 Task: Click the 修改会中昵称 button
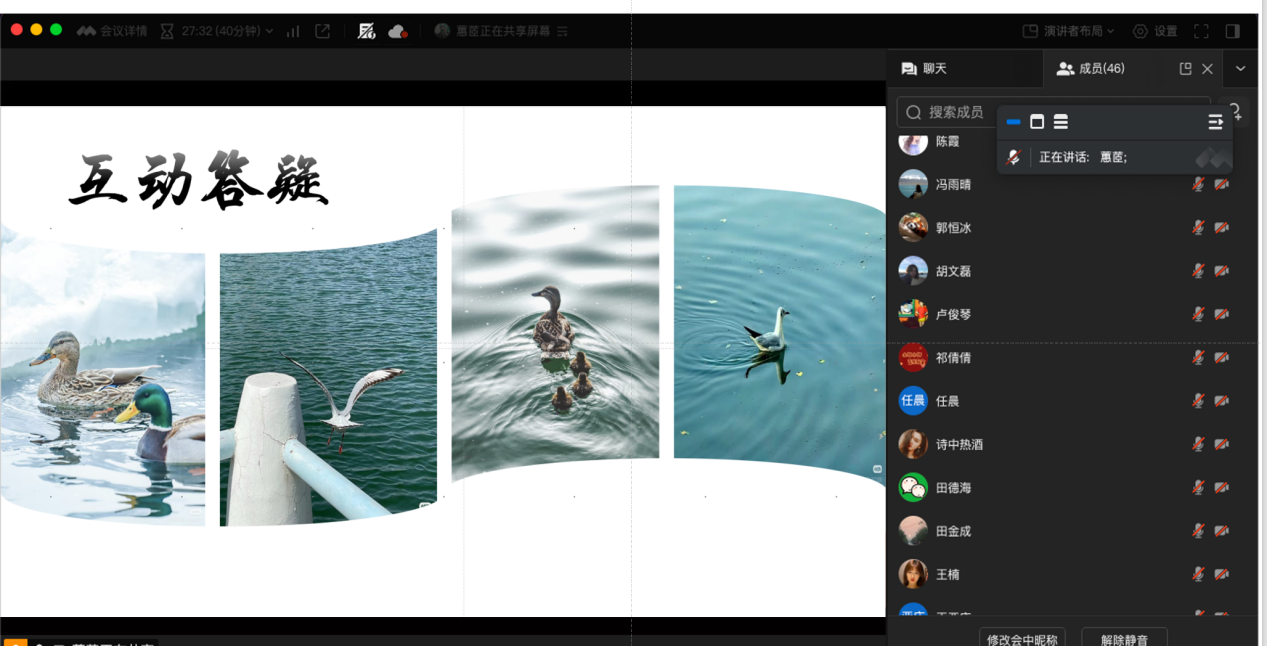[x=1021, y=638]
